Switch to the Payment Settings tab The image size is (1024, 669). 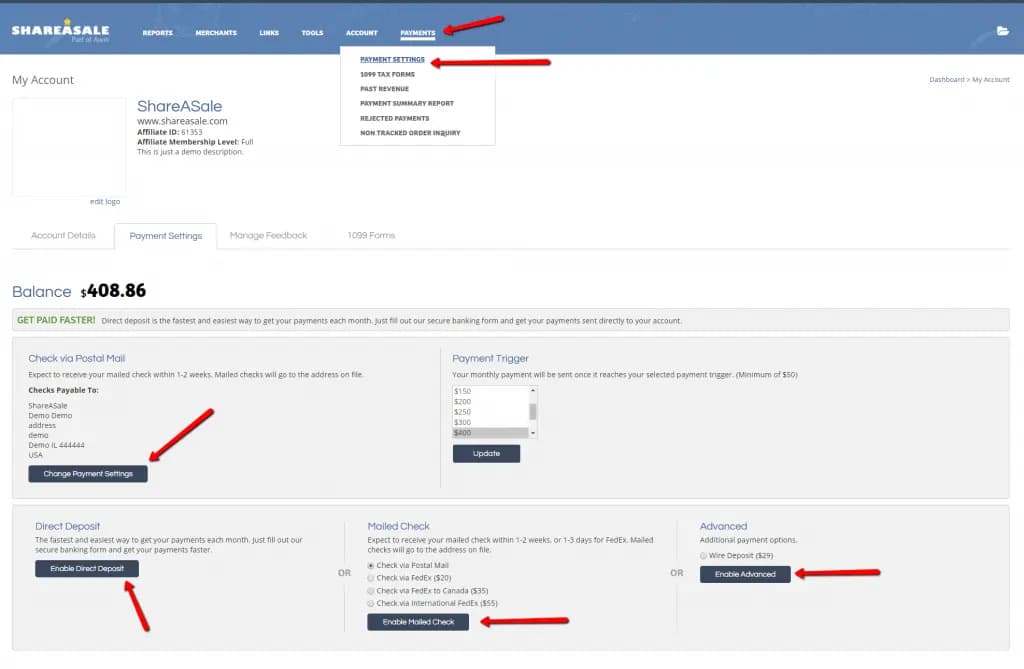coord(166,236)
